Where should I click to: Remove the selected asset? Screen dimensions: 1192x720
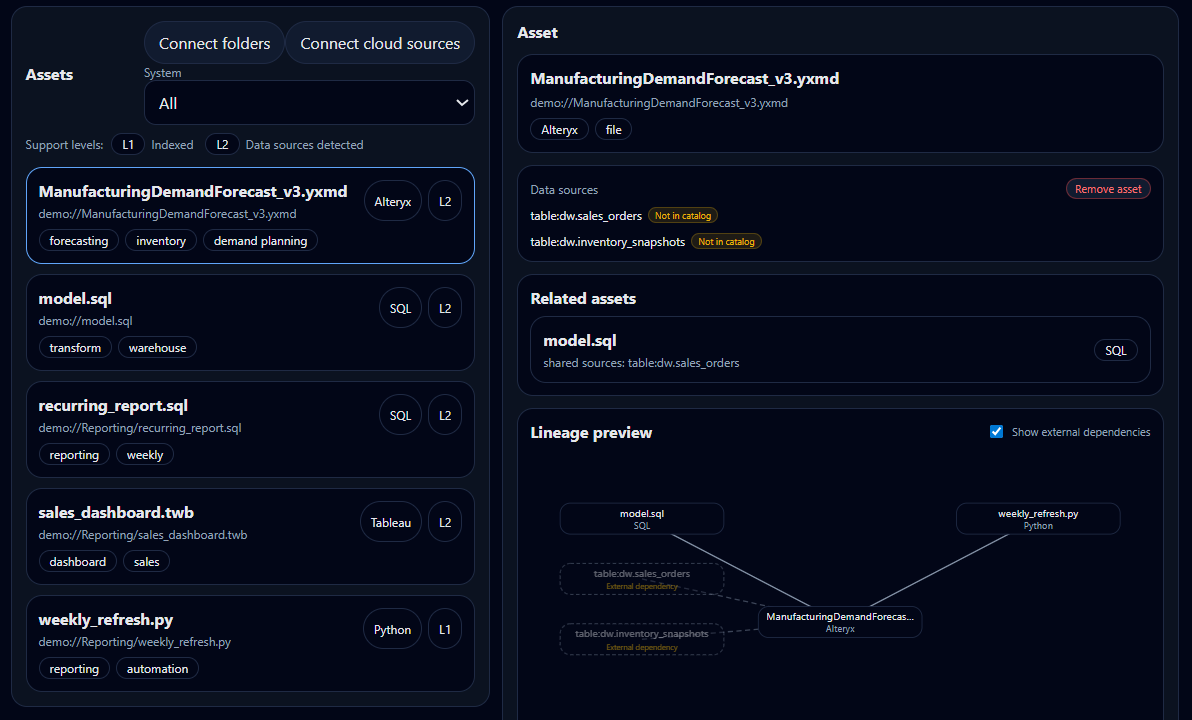coord(1108,189)
